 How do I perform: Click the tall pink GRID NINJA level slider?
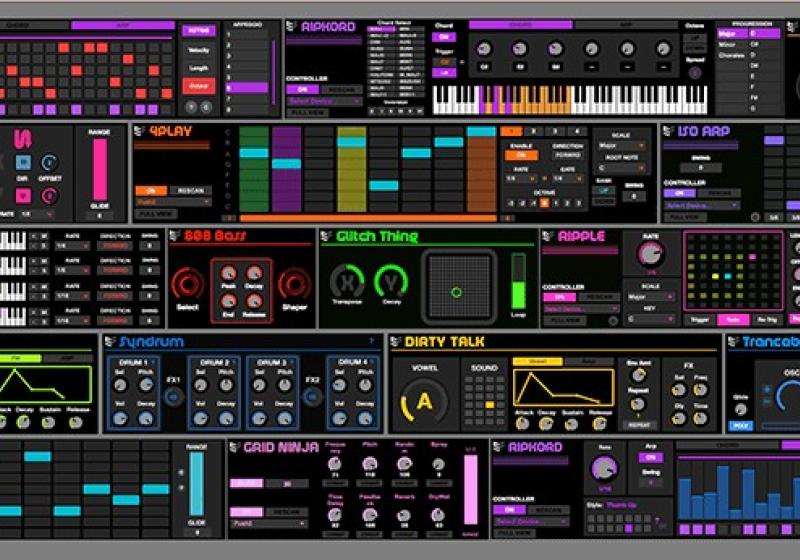[470, 490]
